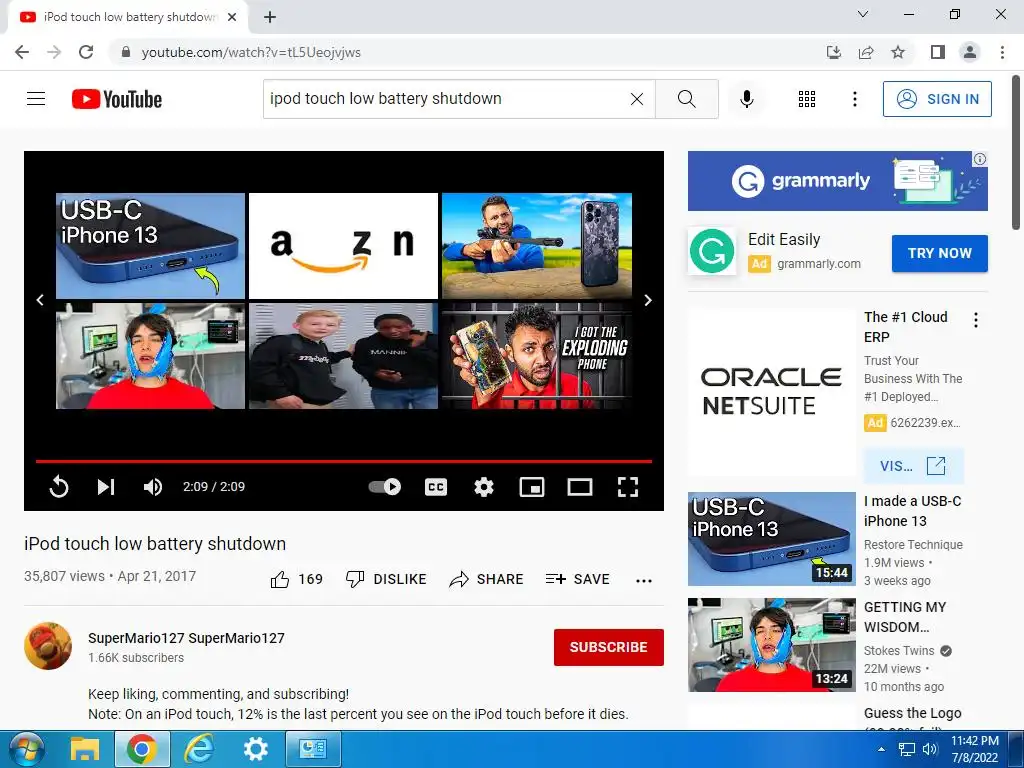1024x768 pixels.
Task: Select the iPod touch low battery tab
Action: click(x=128, y=17)
